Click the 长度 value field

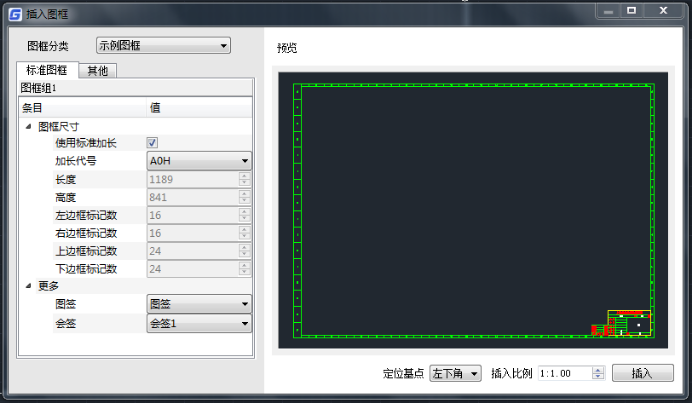[192, 179]
